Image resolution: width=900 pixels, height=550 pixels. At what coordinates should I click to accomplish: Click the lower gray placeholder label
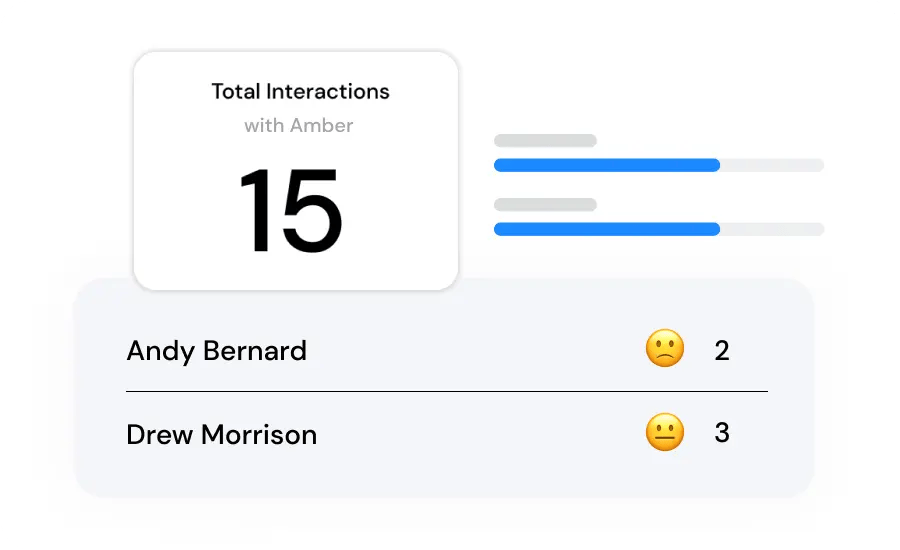(545, 204)
